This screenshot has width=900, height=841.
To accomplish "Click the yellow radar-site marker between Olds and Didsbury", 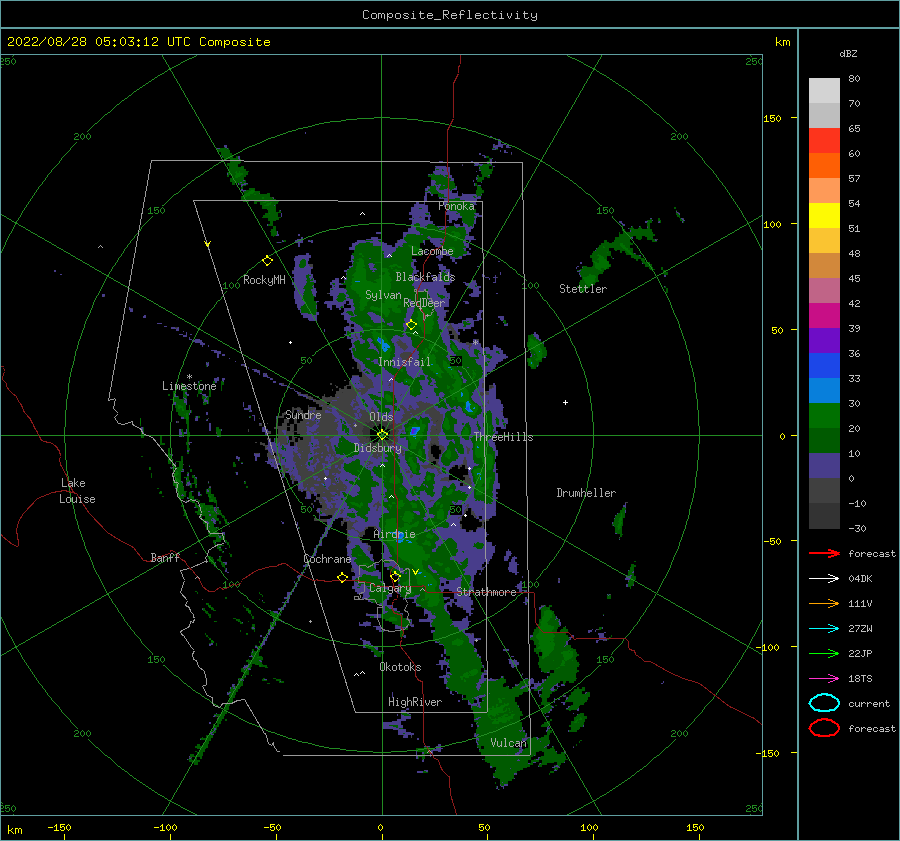I will 382,435.
